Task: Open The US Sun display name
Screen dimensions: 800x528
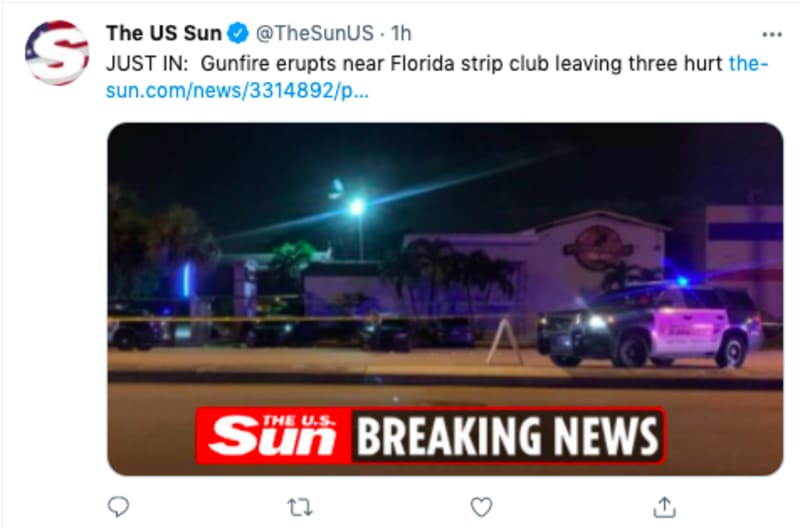Action: [164, 33]
